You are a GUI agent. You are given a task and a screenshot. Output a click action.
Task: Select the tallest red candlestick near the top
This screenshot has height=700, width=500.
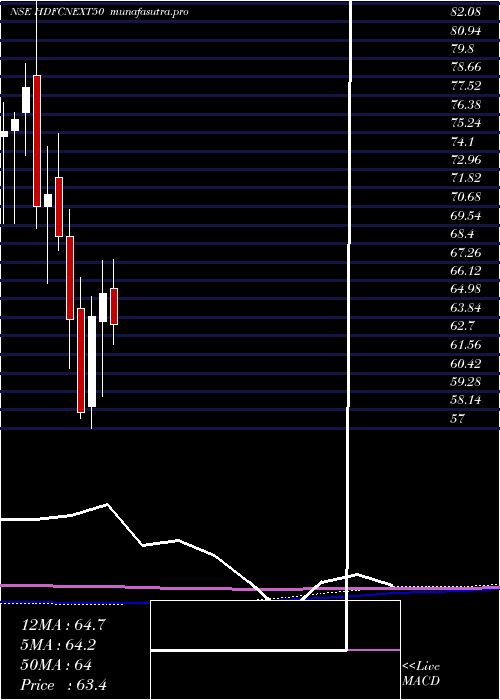(x=37, y=141)
